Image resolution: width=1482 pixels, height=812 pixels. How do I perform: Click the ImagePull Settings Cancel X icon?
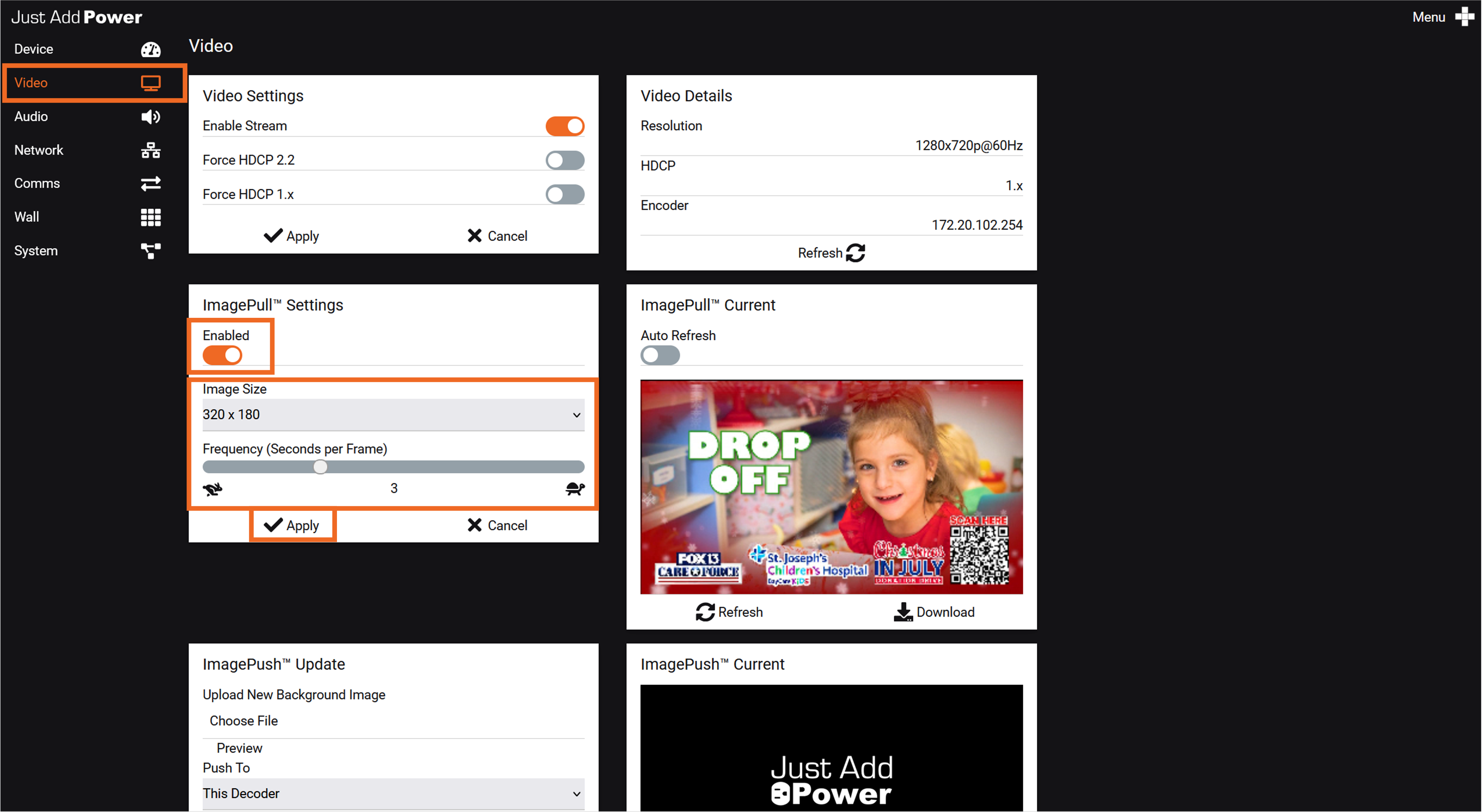(475, 525)
